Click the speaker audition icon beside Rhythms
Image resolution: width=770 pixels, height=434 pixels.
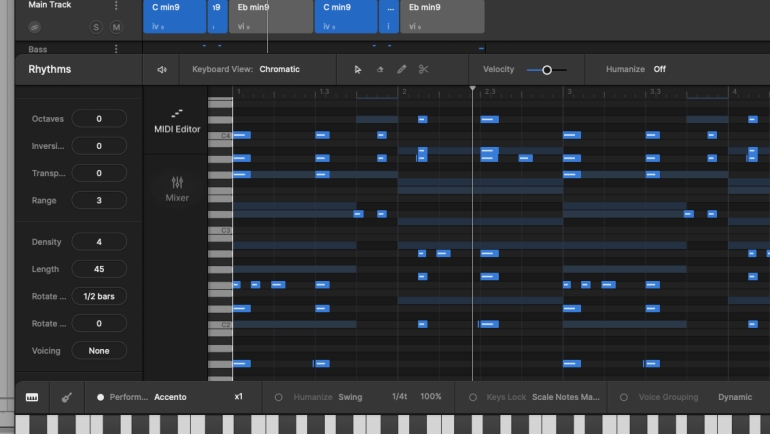(162, 70)
